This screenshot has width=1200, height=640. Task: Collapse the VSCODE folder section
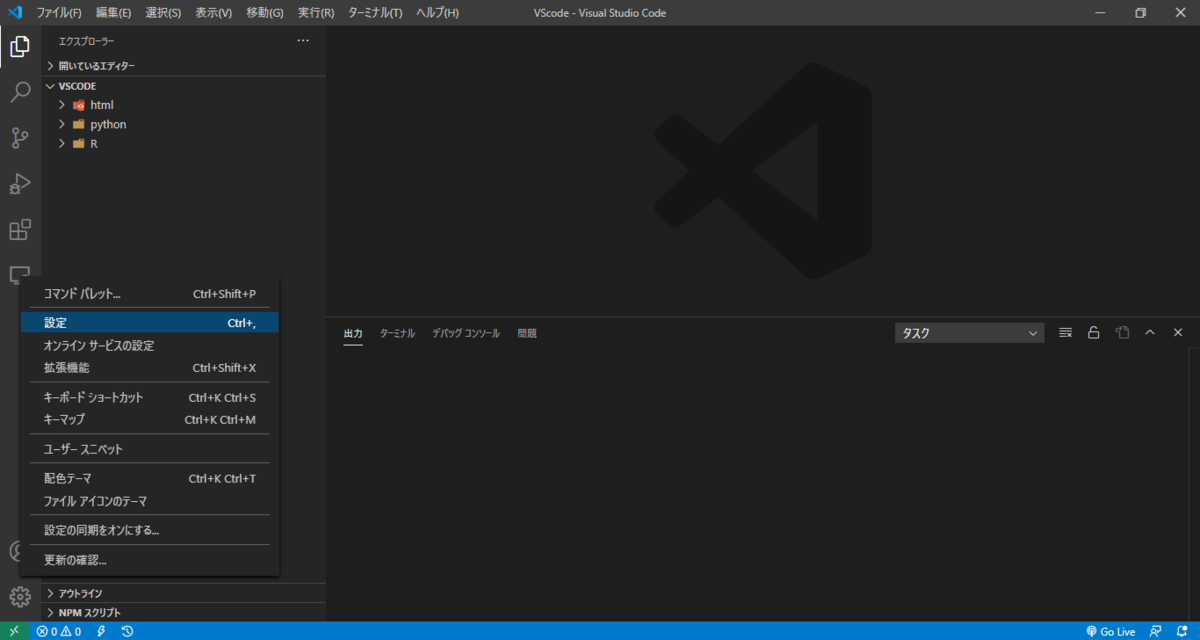click(186, 86)
